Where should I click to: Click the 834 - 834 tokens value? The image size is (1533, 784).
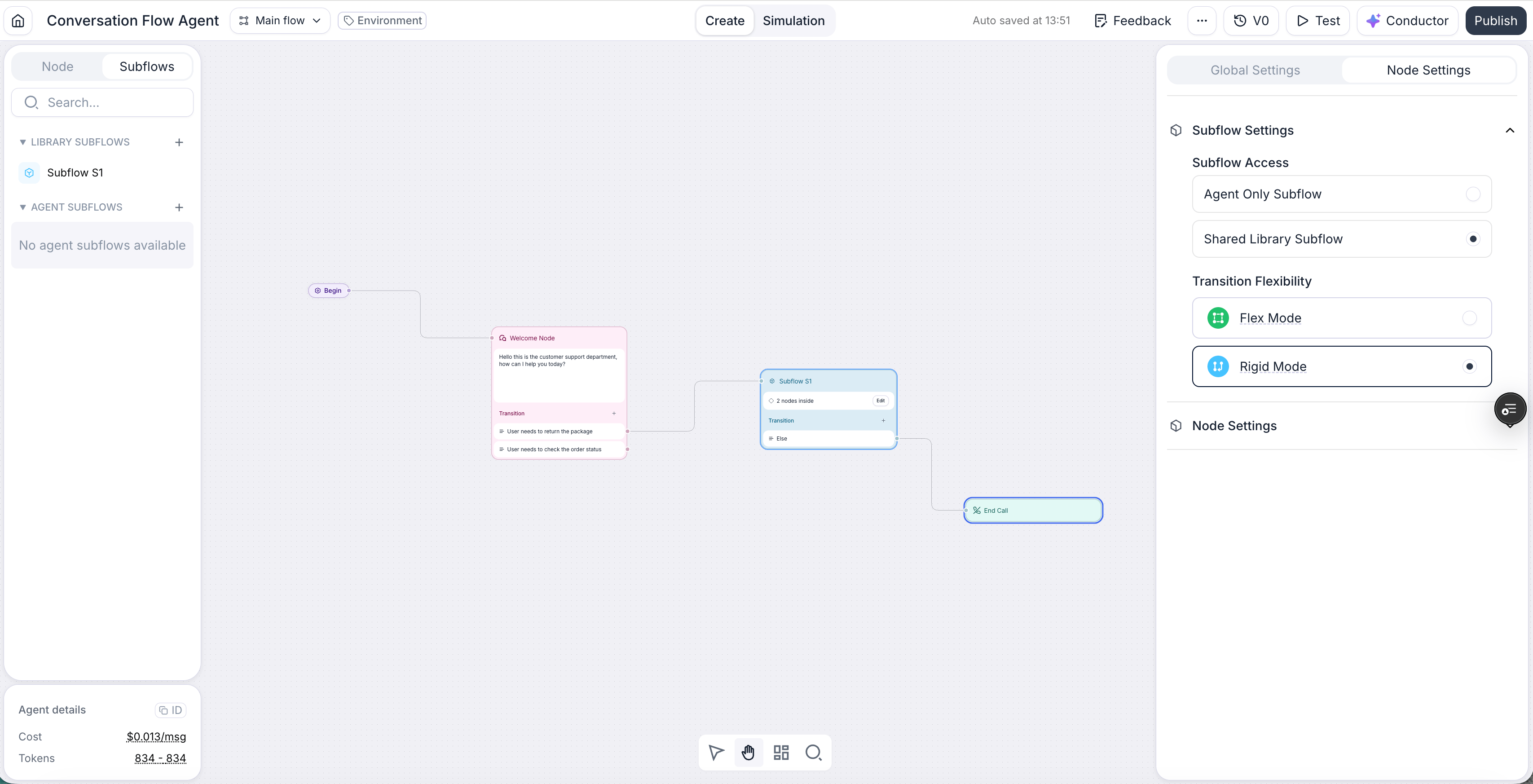point(160,758)
